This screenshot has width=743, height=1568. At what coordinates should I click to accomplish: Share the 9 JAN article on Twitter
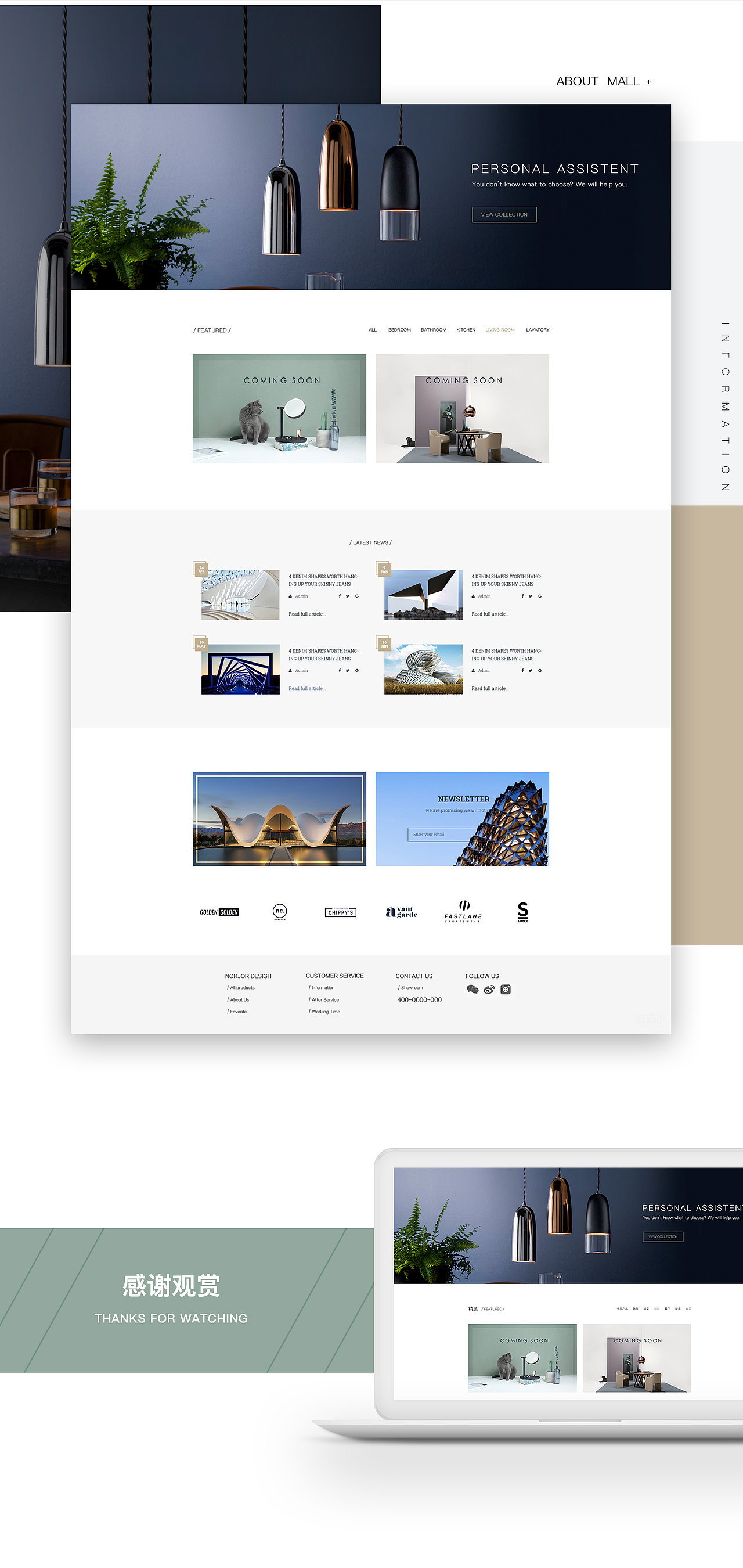tap(530, 596)
